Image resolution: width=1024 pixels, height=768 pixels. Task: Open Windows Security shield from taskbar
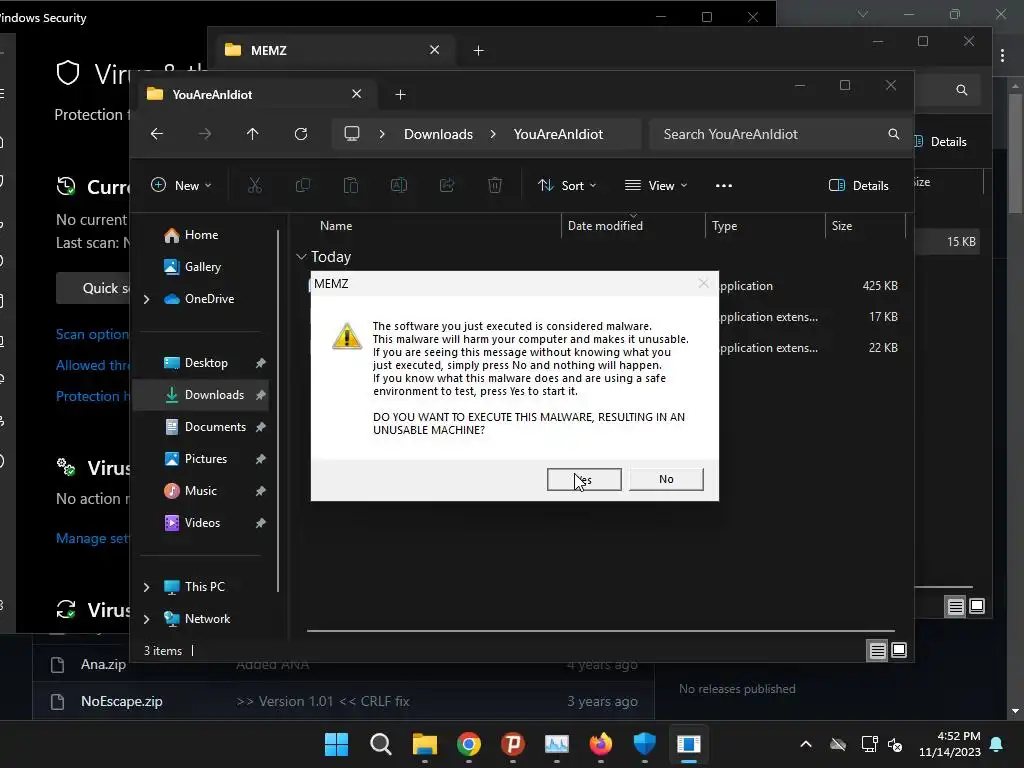pyautogui.click(x=645, y=744)
